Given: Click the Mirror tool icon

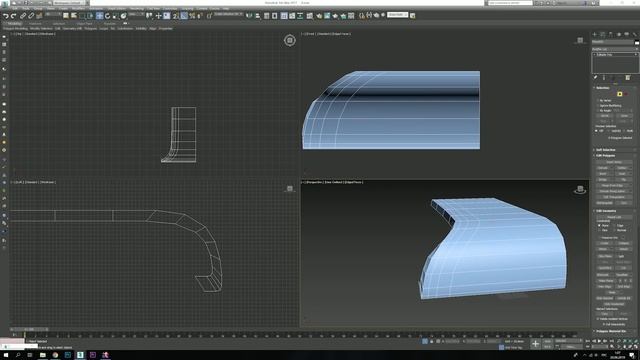Looking at the screenshot, I should pos(249,16).
